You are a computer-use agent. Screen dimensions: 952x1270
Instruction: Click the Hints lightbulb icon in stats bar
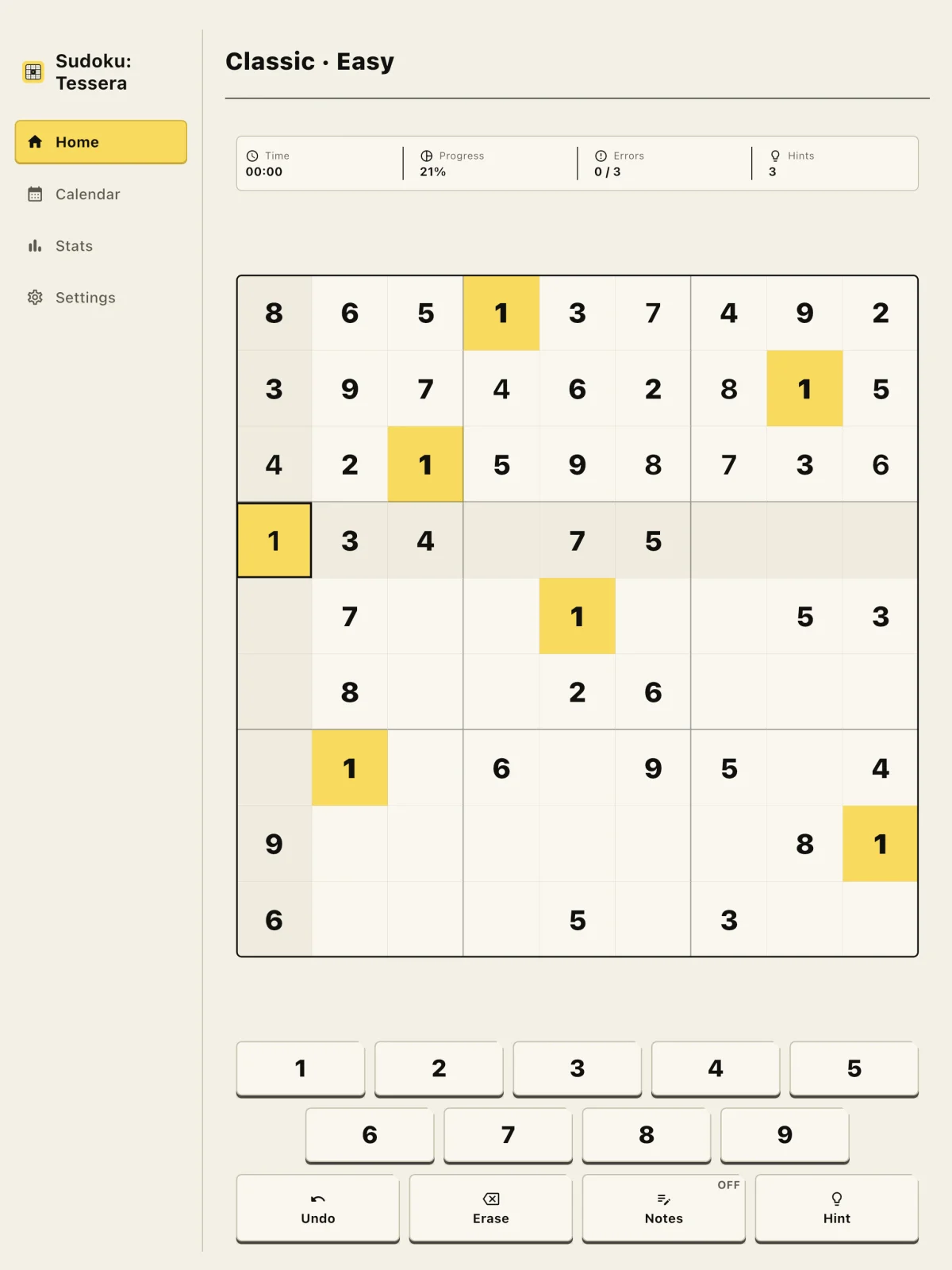tap(775, 156)
